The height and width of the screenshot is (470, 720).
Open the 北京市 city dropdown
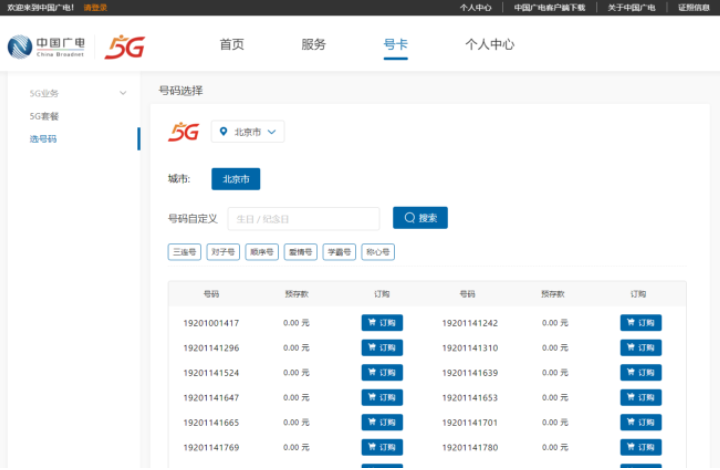tap(248, 132)
